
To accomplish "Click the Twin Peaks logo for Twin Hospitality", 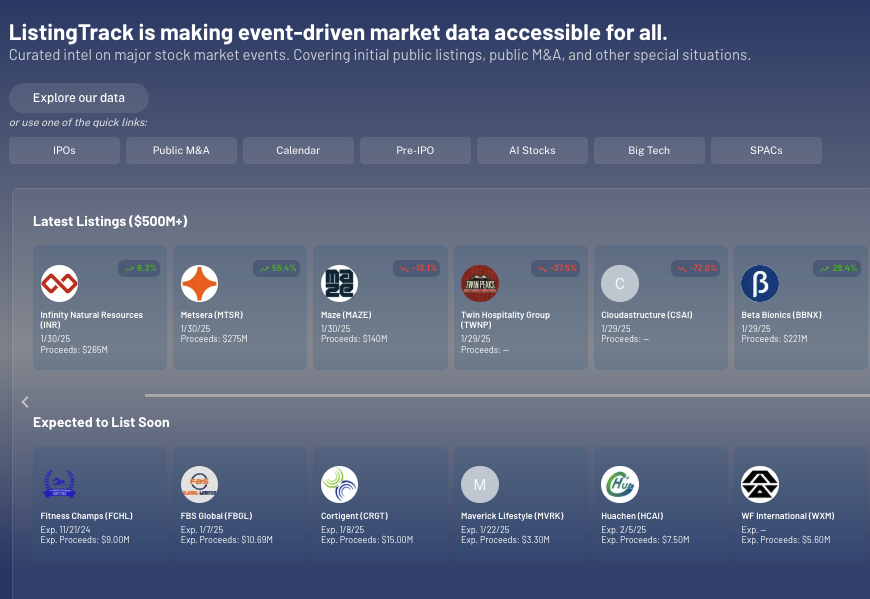I will [480, 283].
